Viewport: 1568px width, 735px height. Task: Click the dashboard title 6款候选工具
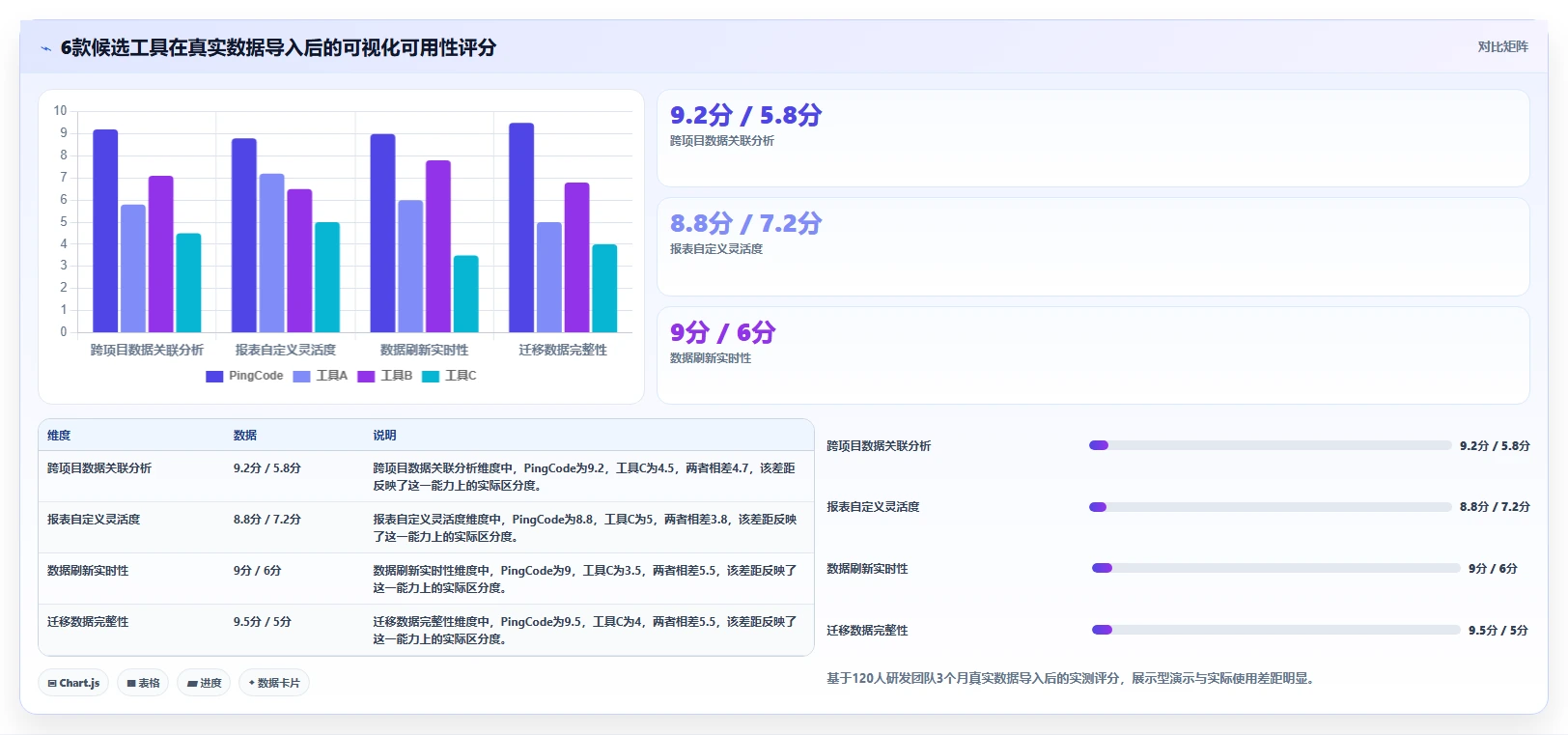click(x=278, y=47)
